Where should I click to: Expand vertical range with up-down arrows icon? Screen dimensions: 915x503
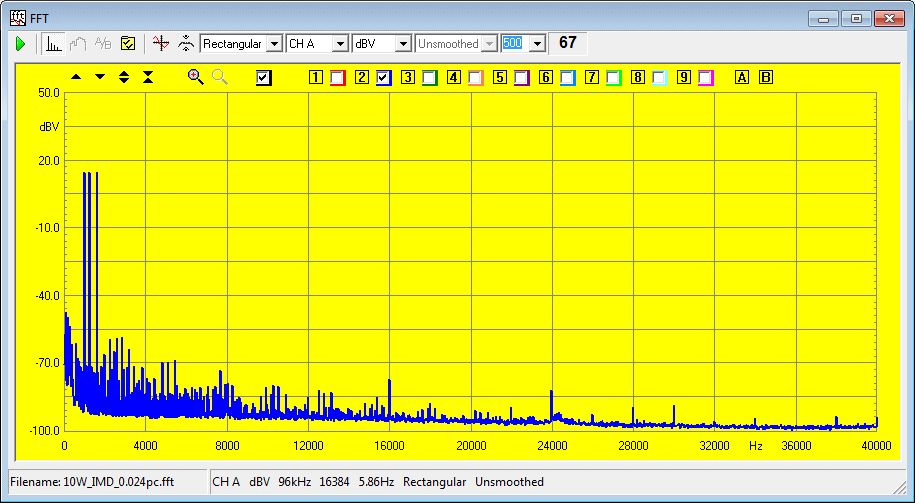124,77
